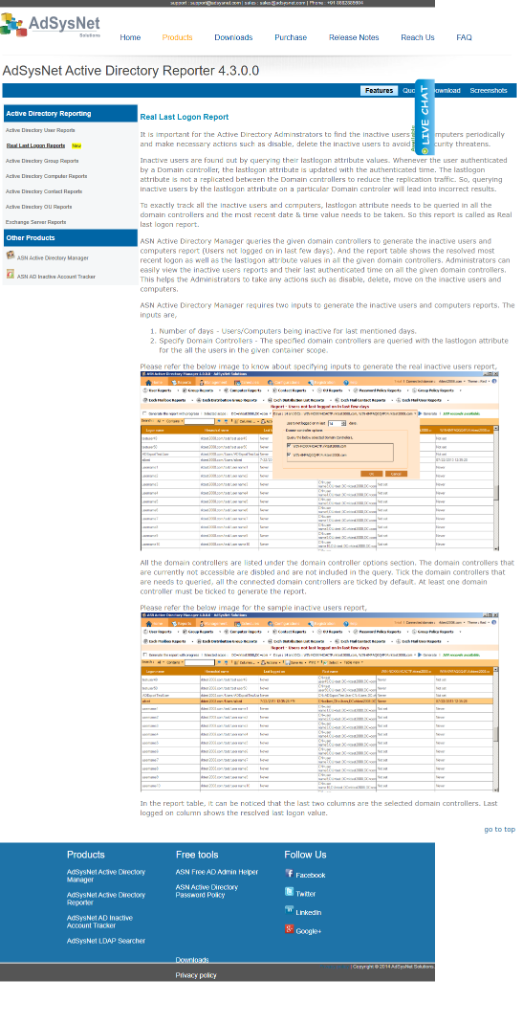Open Exchange Server Reports link
This screenshot has width=517, height=1024.
tap(36, 222)
